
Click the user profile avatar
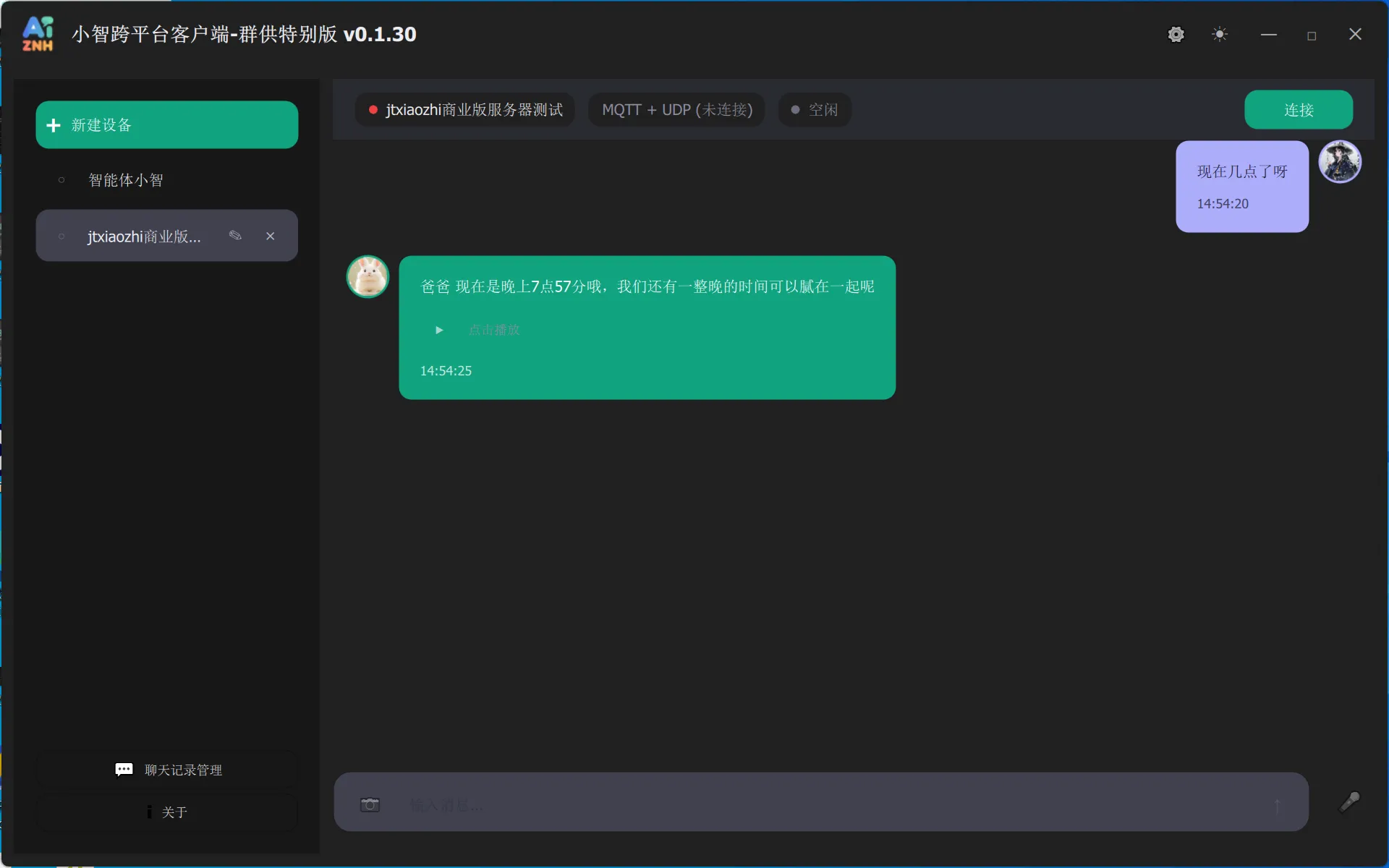coord(1339,161)
